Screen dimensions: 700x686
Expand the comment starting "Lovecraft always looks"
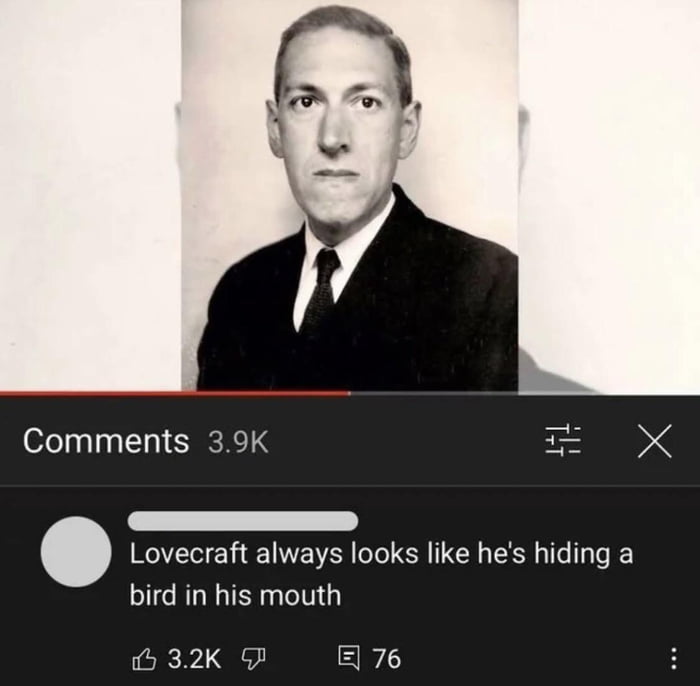381,574
